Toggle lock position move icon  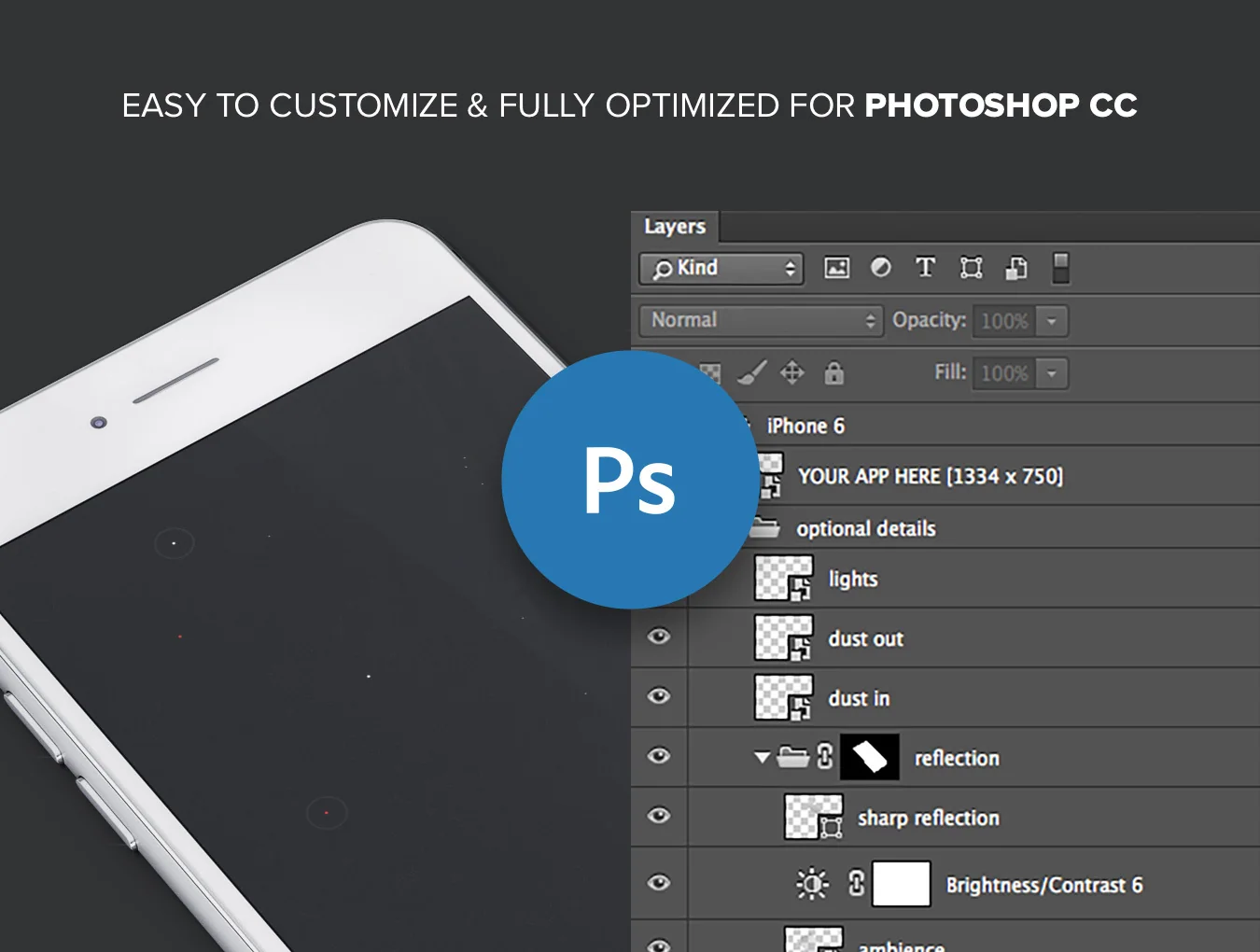[x=792, y=373]
